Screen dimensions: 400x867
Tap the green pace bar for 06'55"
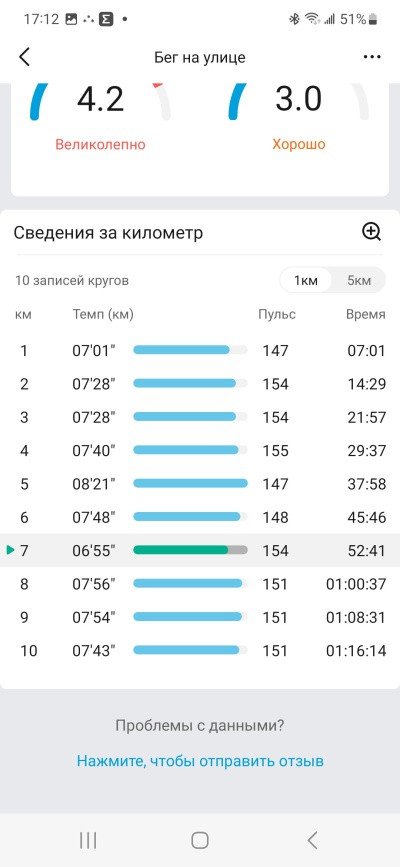(190, 550)
